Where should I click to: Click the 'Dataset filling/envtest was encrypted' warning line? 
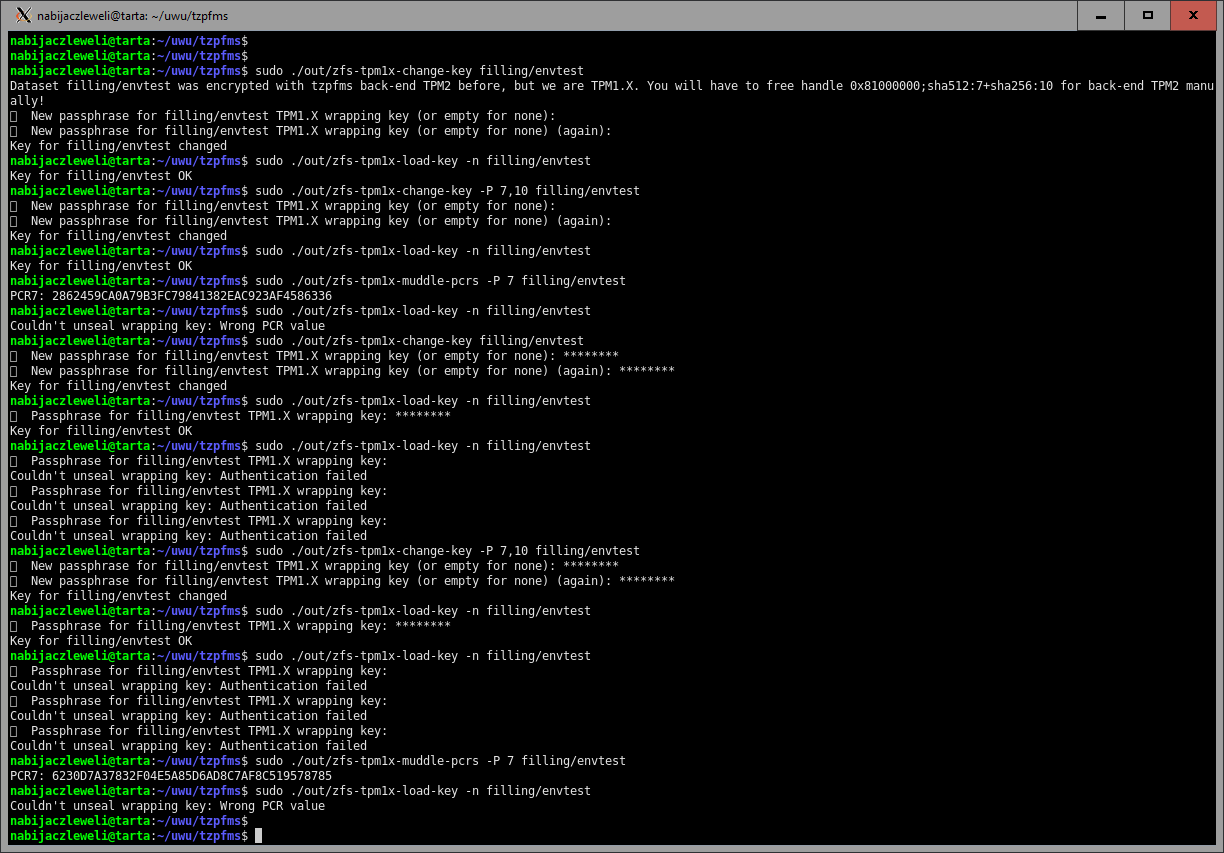coord(300,86)
